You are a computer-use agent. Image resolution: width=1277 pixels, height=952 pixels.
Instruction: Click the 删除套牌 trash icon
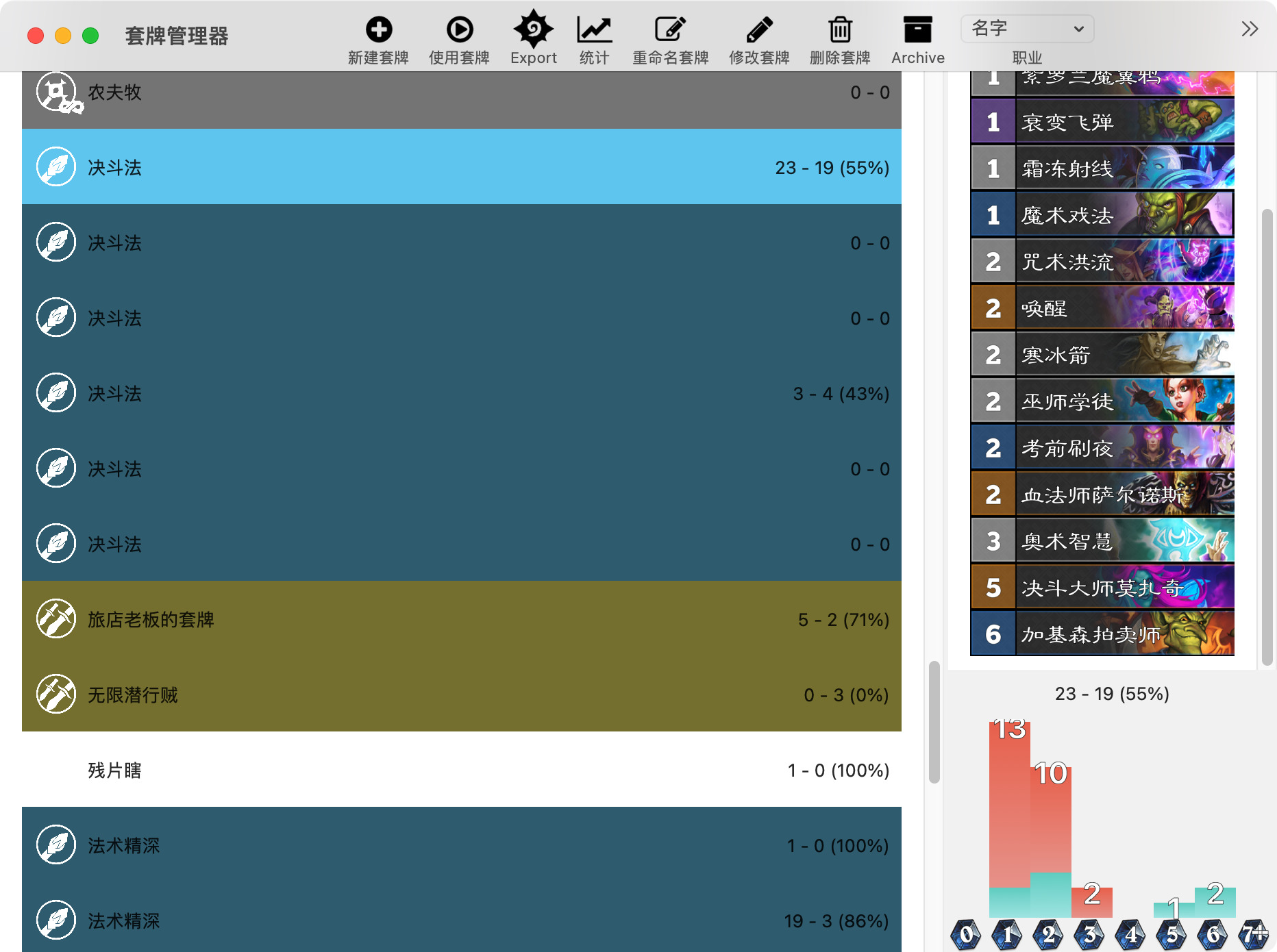[839, 30]
